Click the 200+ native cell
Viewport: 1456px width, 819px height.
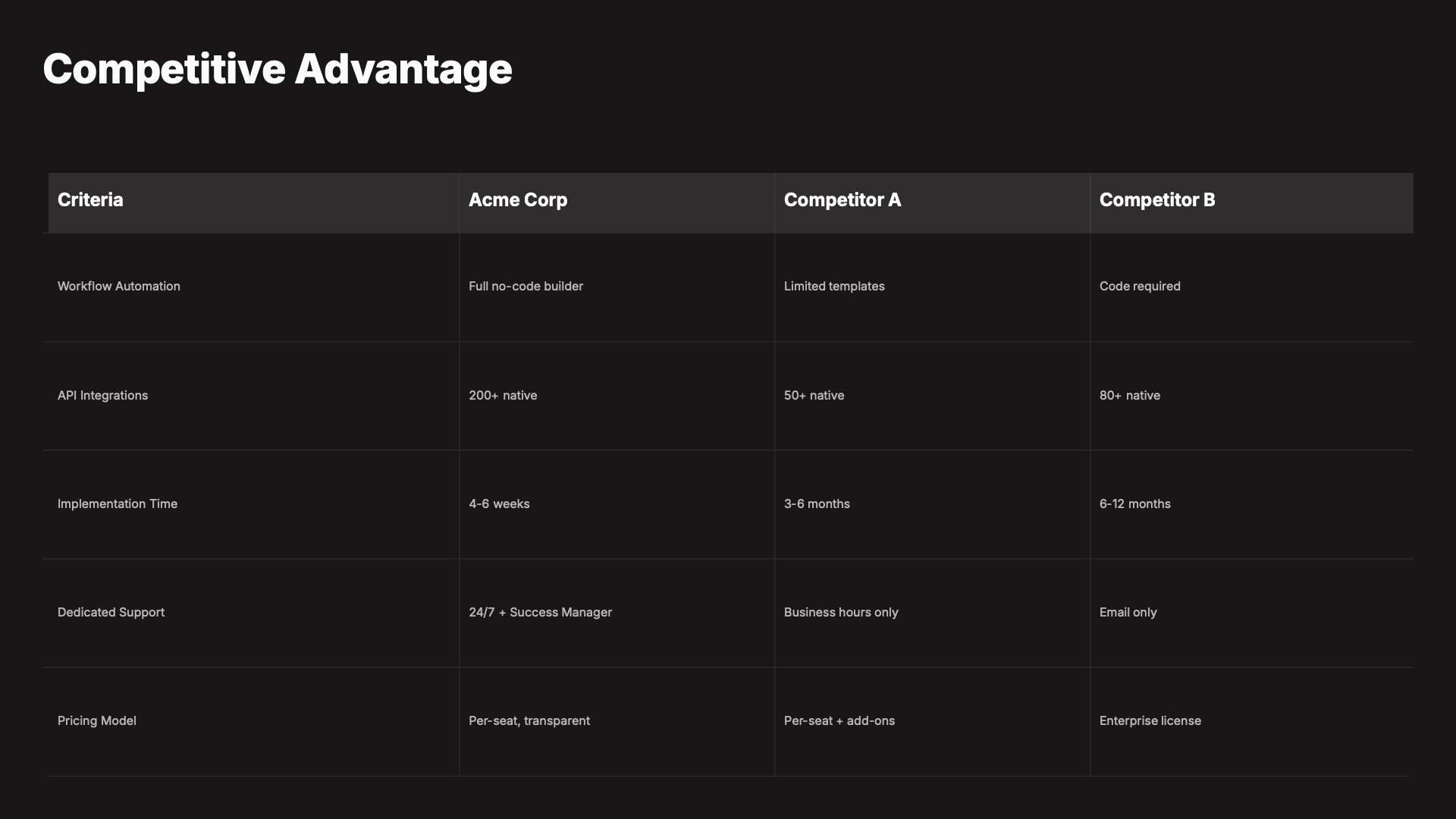503,396
